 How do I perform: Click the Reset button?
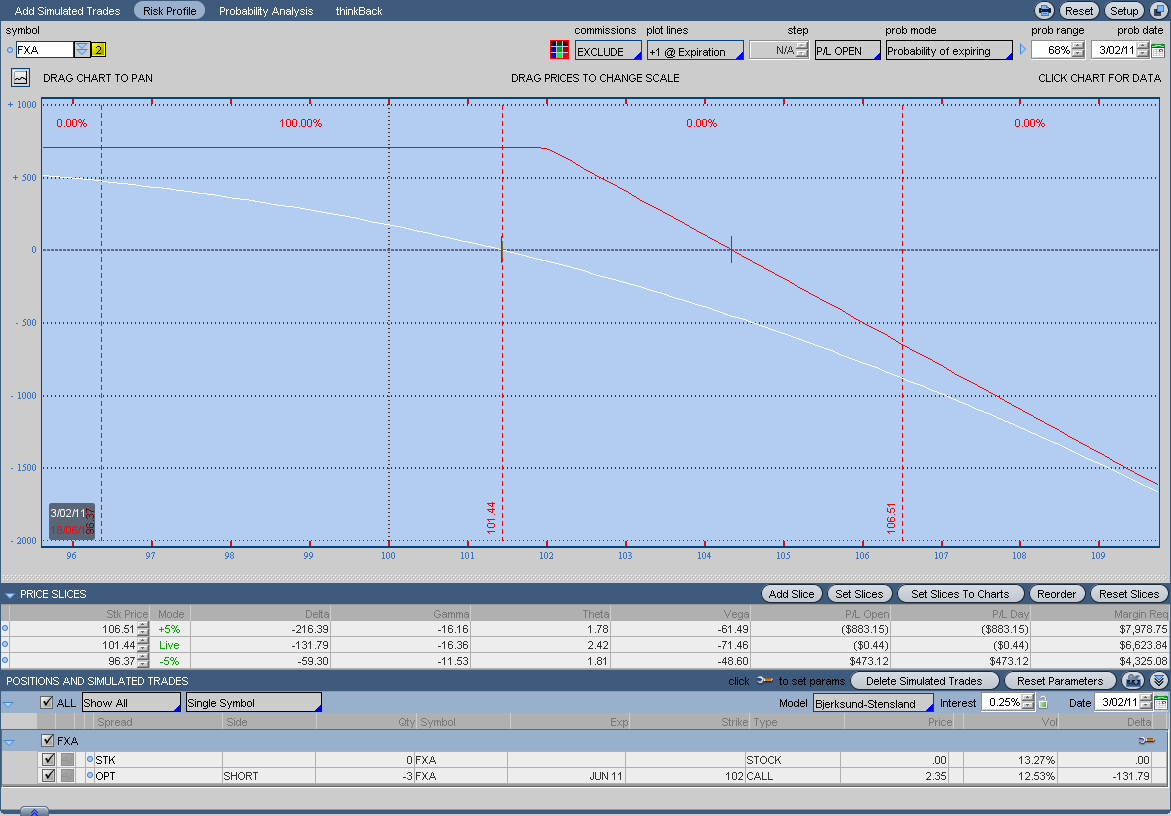pos(1078,10)
